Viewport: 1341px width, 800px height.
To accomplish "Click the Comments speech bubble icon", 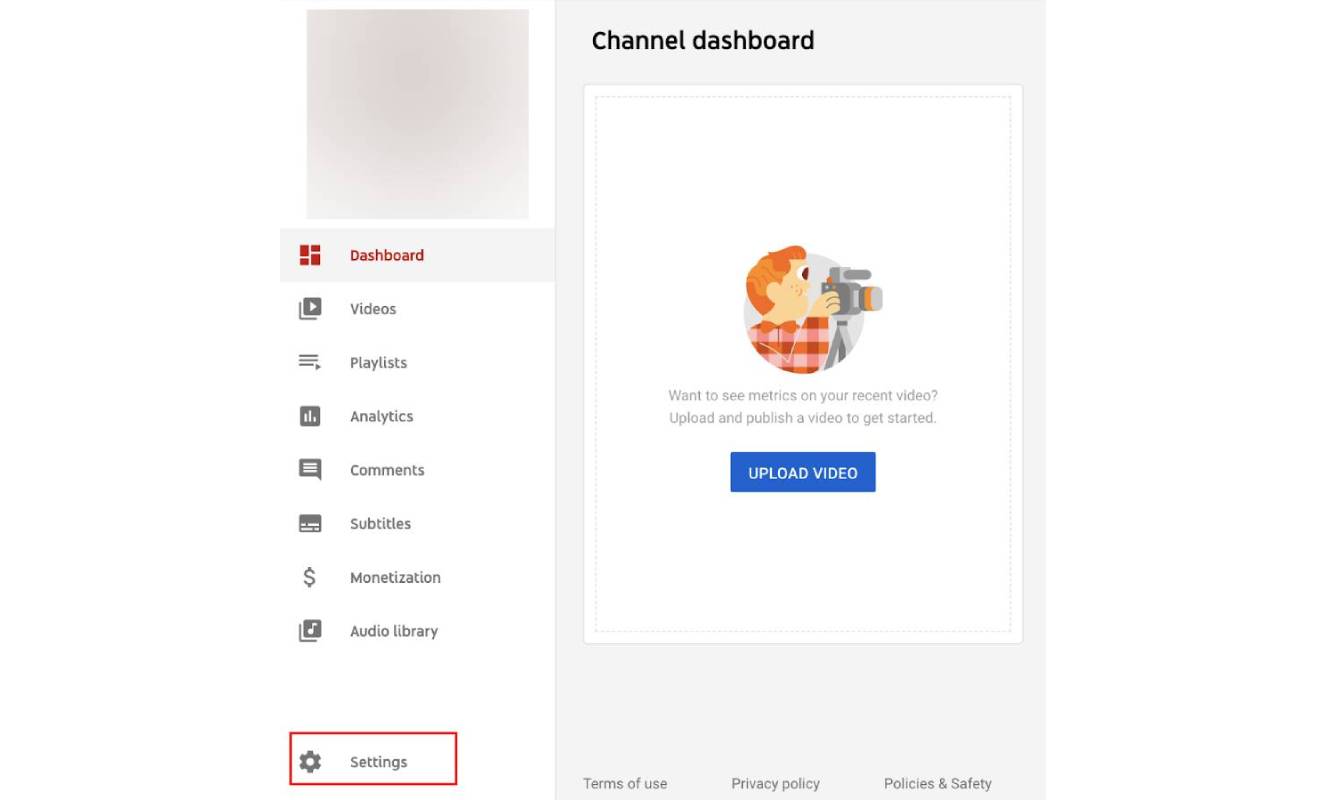I will click(x=310, y=470).
